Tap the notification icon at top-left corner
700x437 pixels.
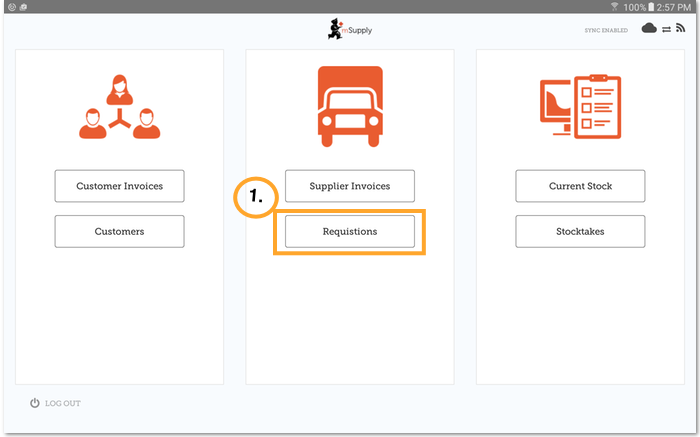8,6
